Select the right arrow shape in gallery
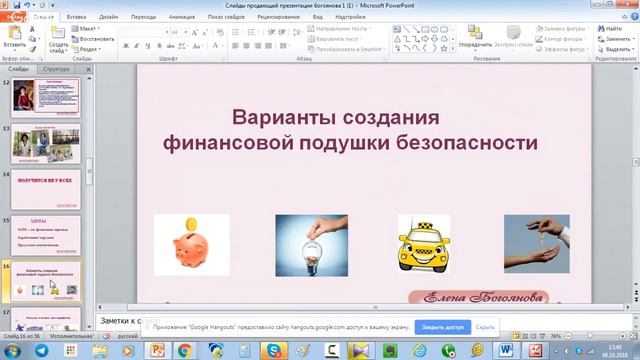This screenshot has width=640, height=360. pyautogui.click(x=425, y=39)
